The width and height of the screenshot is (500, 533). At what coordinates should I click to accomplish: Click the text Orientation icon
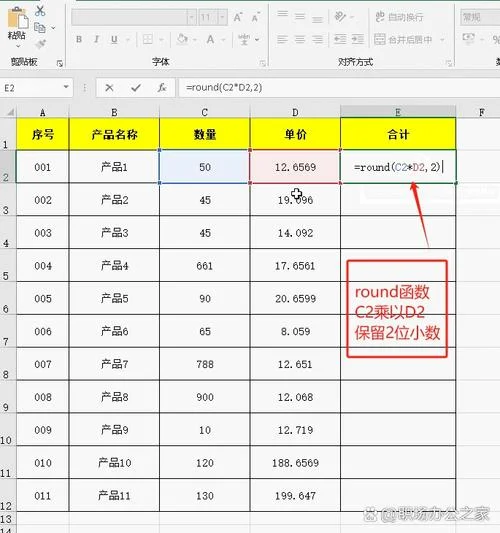340,16
